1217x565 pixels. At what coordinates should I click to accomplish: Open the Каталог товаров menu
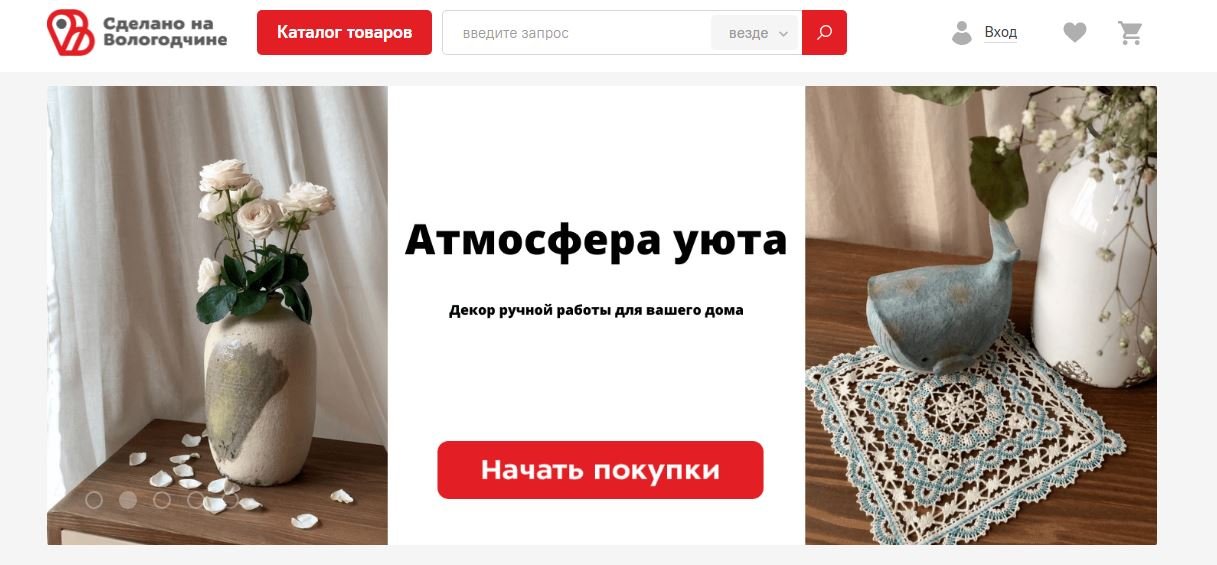point(344,33)
